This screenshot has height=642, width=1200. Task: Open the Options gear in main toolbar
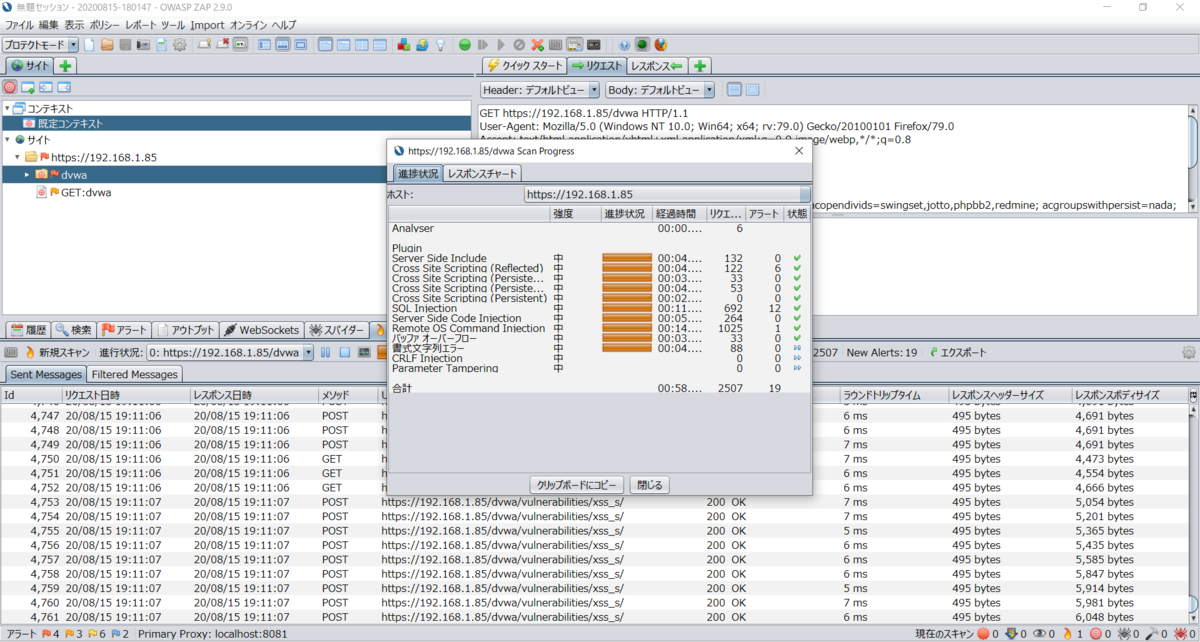click(180, 45)
